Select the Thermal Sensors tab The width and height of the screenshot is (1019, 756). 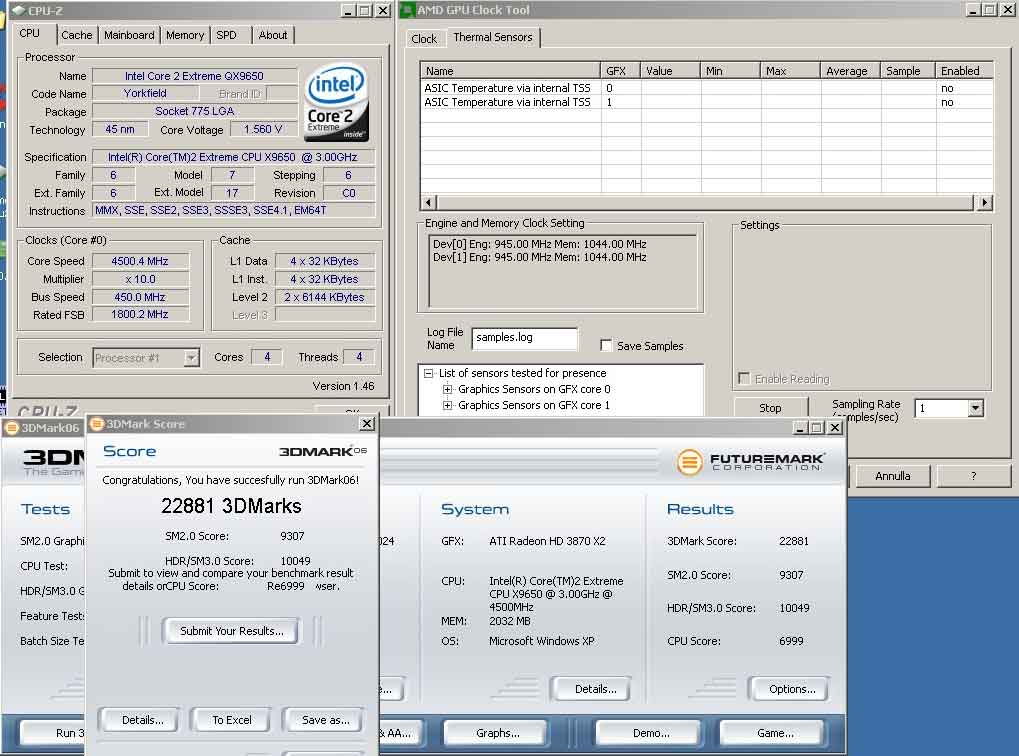493,37
